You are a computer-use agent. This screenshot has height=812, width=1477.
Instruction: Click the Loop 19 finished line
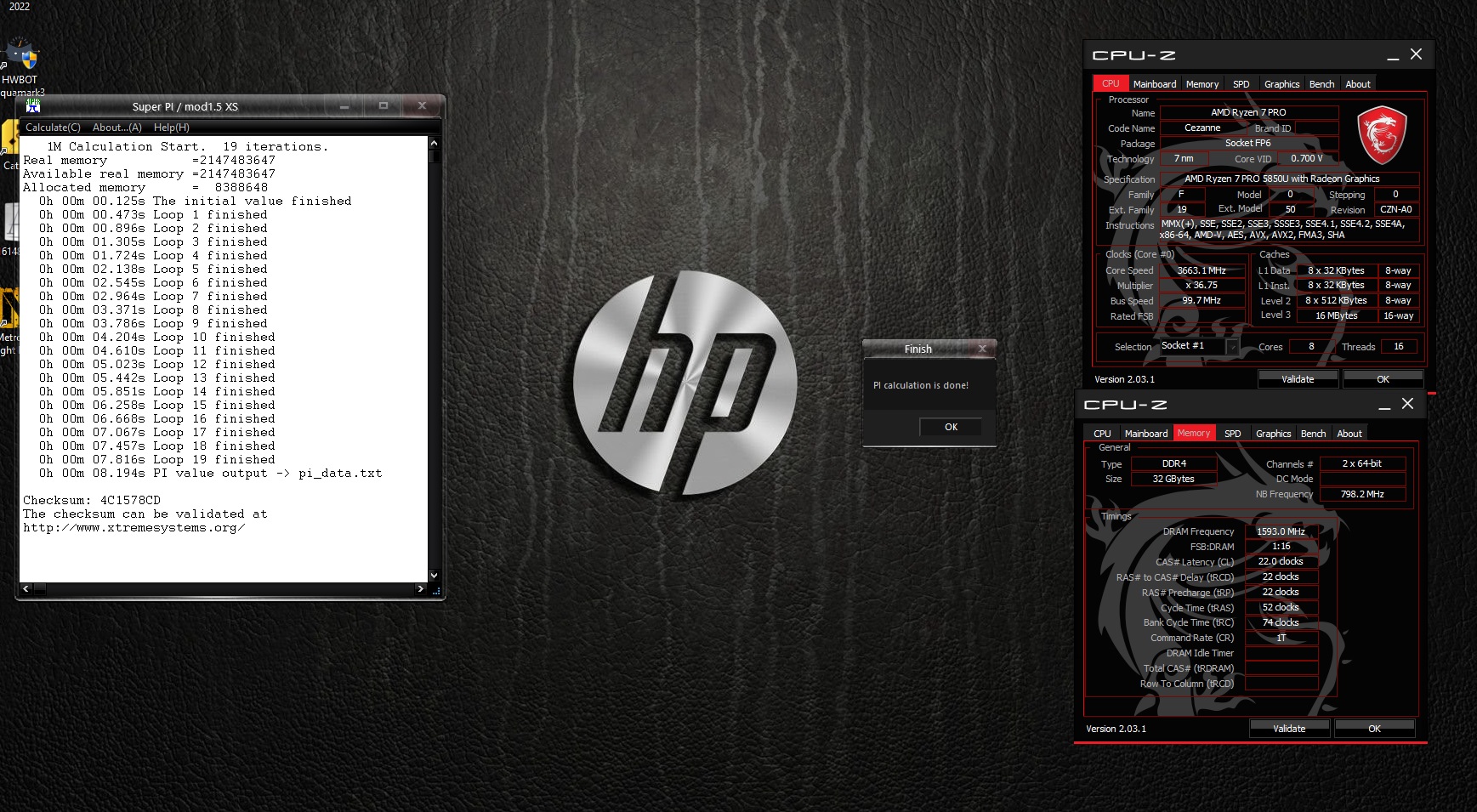click(x=157, y=459)
